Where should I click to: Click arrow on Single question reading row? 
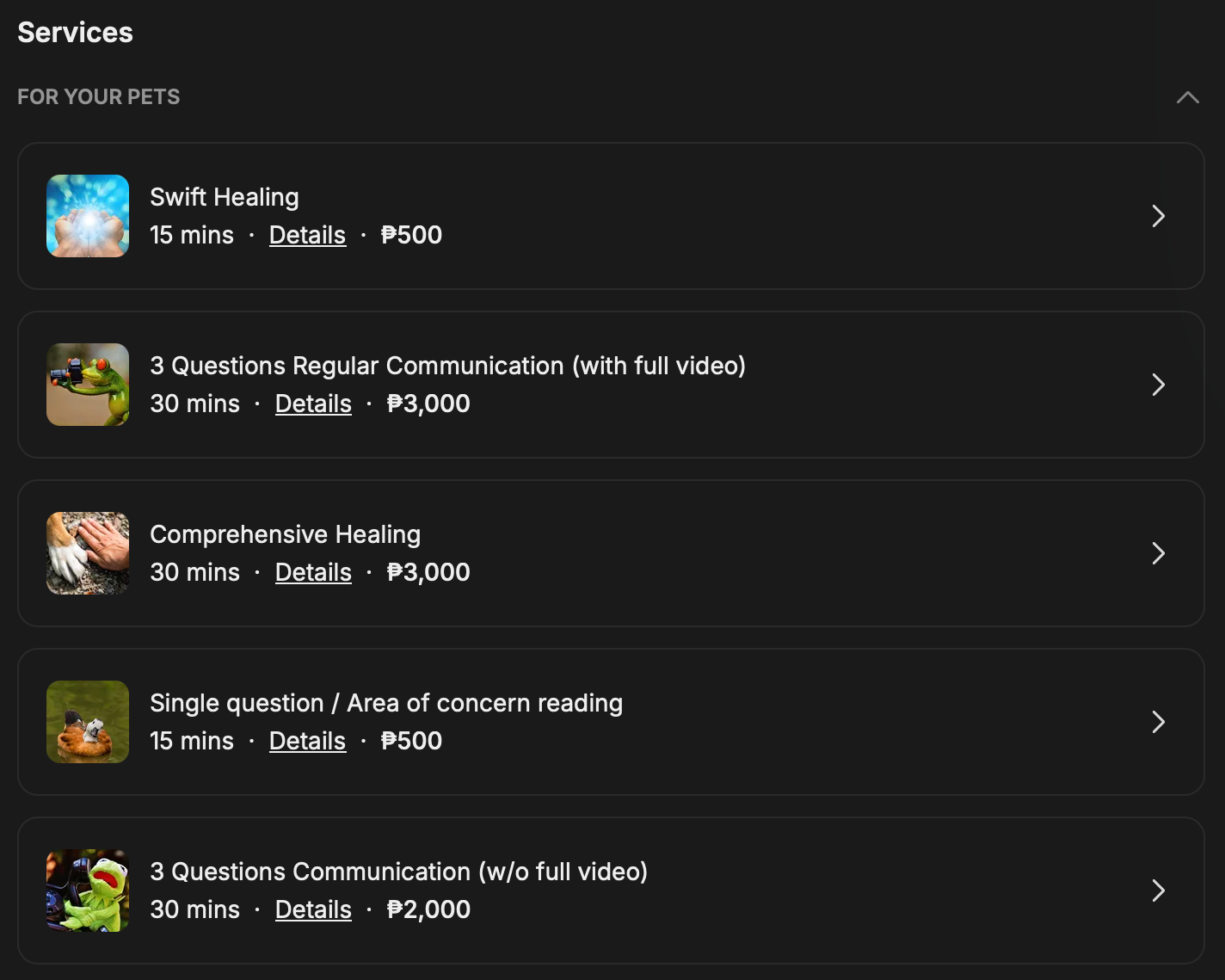(1158, 722)
